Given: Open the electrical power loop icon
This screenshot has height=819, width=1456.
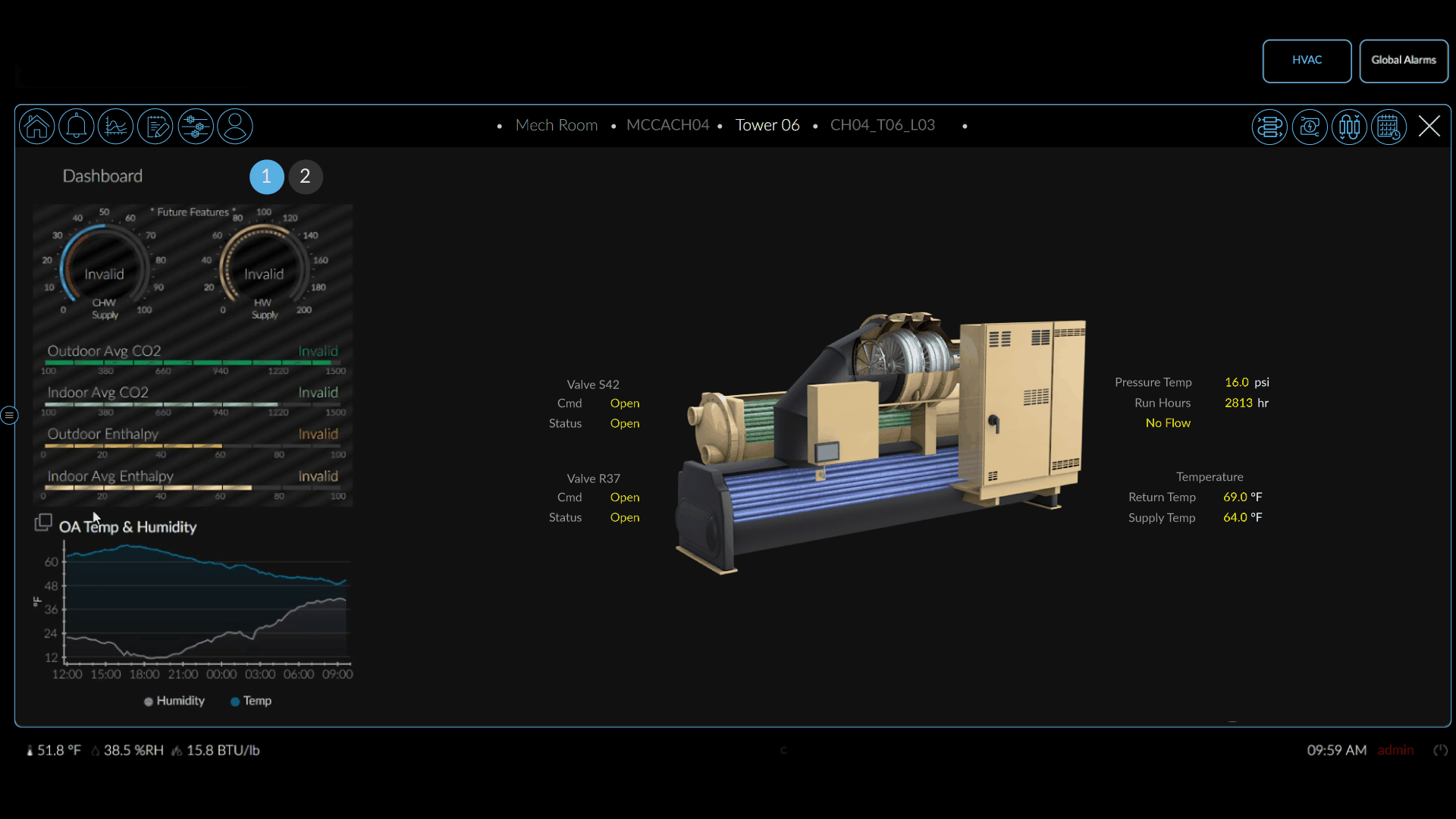Looking at the screenshot, I should (1310, 127).
